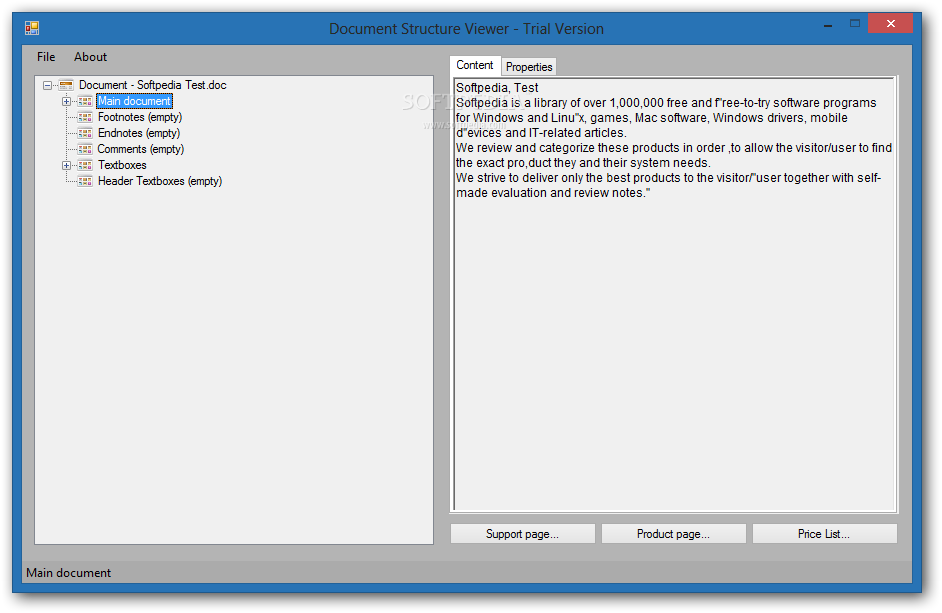942x613 pixels.
Task: Collapse the Document - Softpedia Test.doc node
Action: [47, 85]
